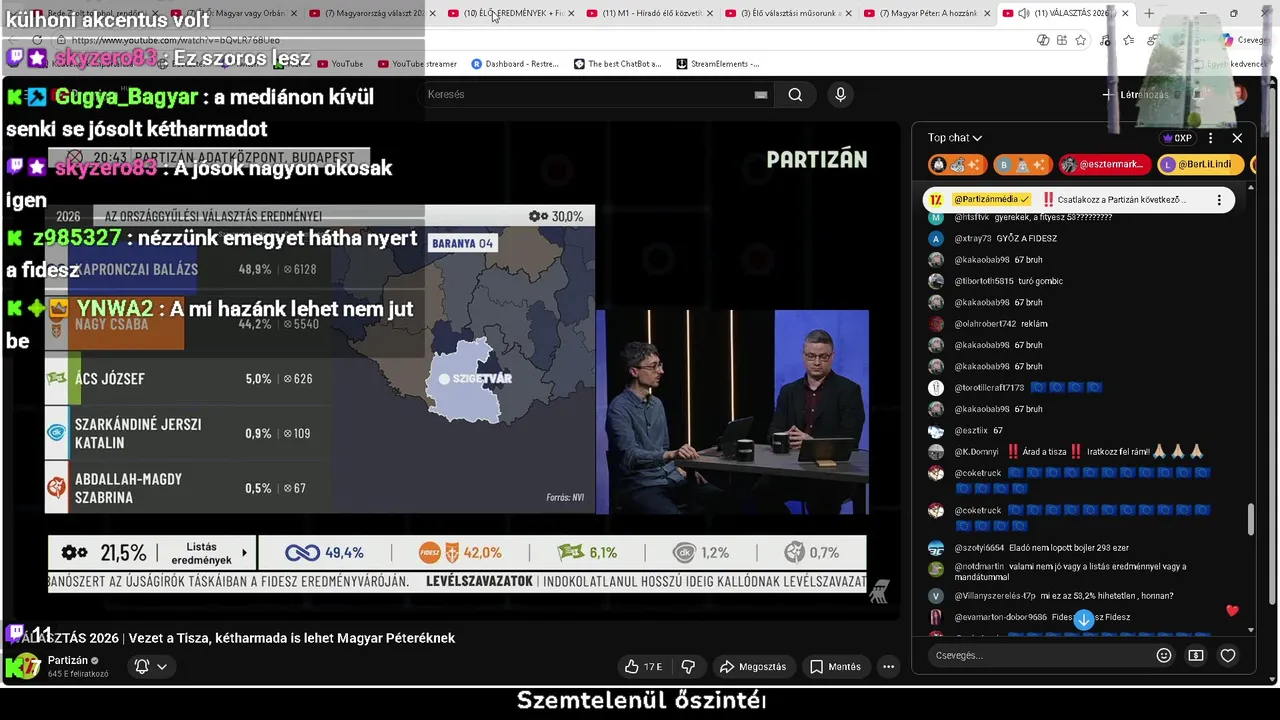
Task: Open the Dashboard - Restream bookmark
Action: coord(515,64)
